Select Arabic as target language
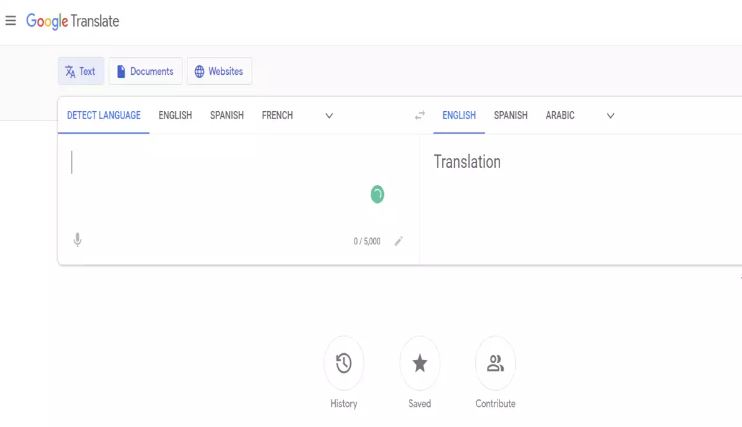 [x=560, y=116]
